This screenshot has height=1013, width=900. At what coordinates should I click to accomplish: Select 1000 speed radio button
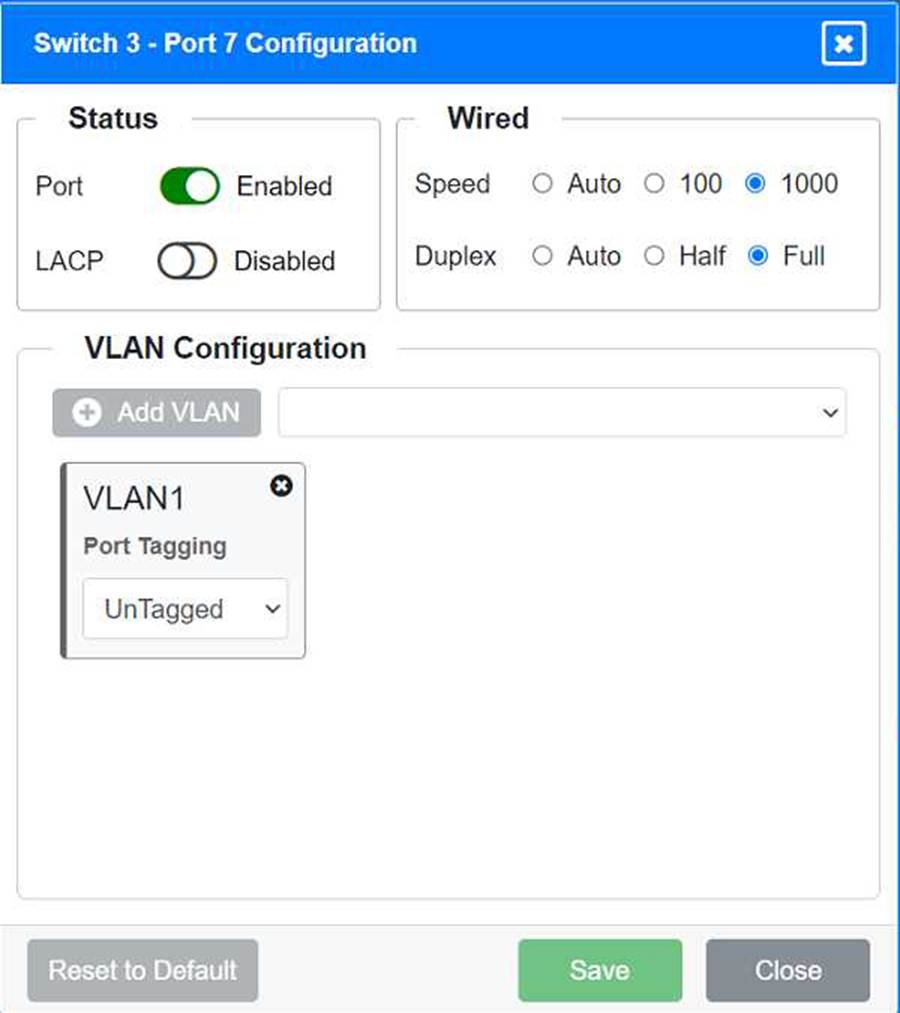point(755,183)
